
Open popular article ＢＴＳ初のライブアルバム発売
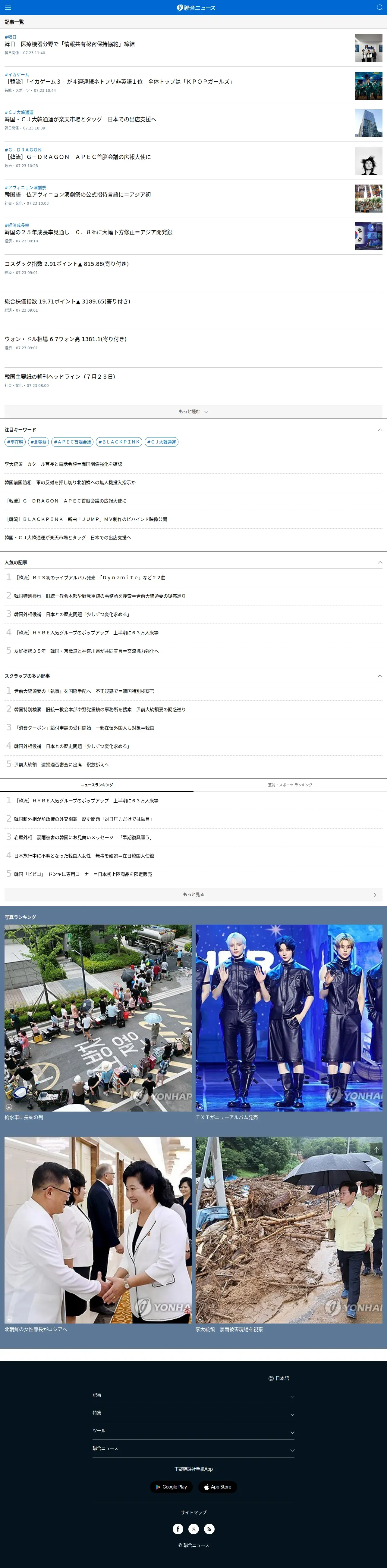pyautogui.click(x=90, y=578)
